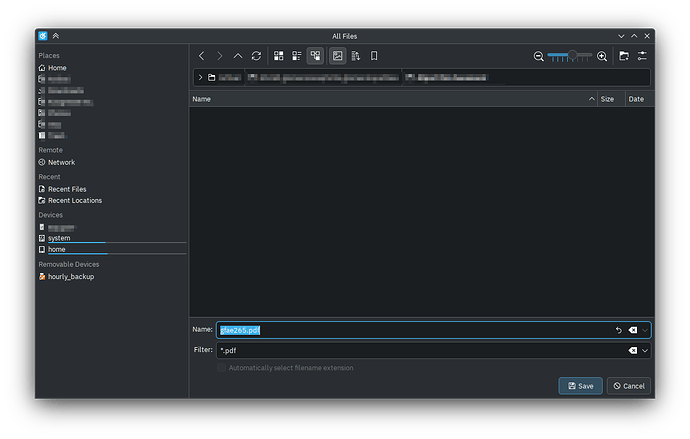The image size is (690, 439).
Task: Toggle the sort order arrow in Name header
Action: [x=591, y=99]
